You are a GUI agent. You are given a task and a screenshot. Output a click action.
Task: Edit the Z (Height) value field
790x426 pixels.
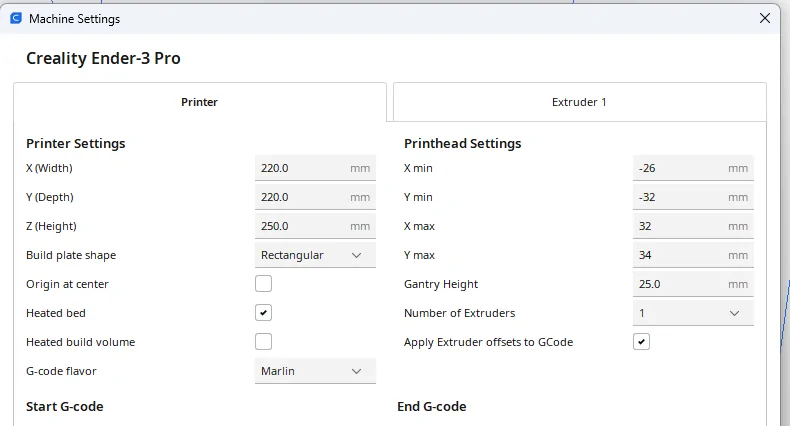point(315,226)
